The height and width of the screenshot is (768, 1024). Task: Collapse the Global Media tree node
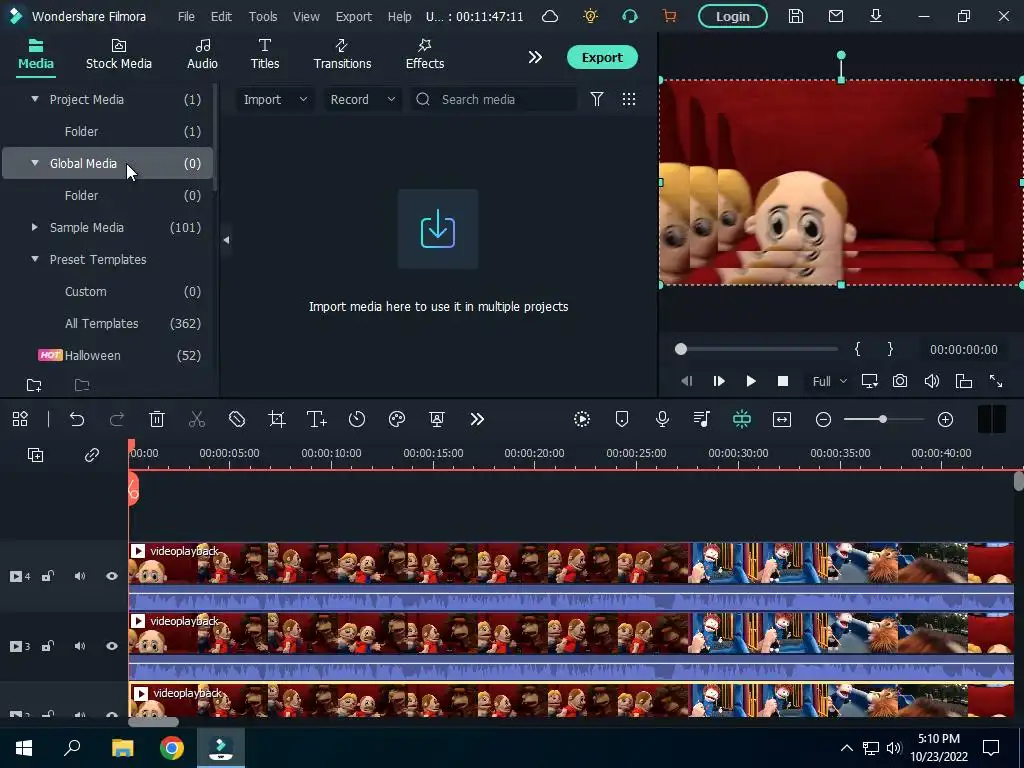click(35, 163)
